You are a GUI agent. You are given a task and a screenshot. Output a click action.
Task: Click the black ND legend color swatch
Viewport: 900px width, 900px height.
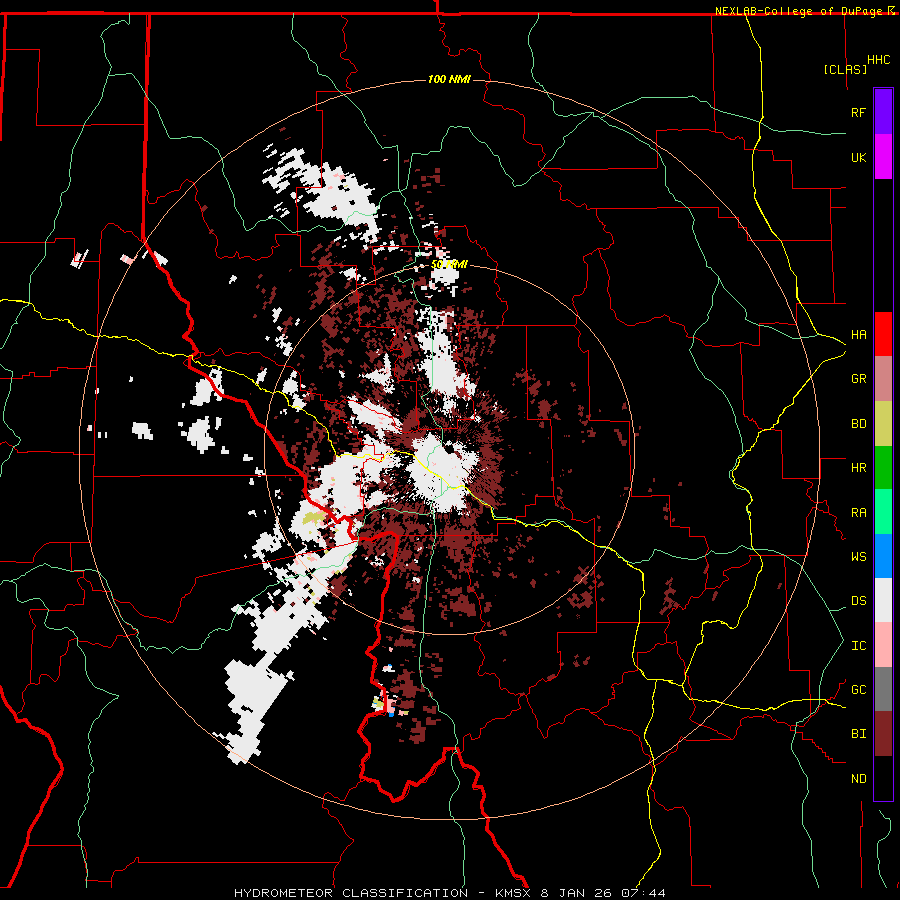click(883, 778)
